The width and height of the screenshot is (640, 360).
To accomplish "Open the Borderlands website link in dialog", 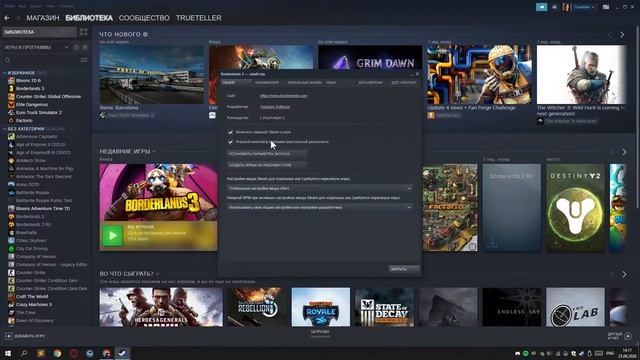I will pos(284,96).
